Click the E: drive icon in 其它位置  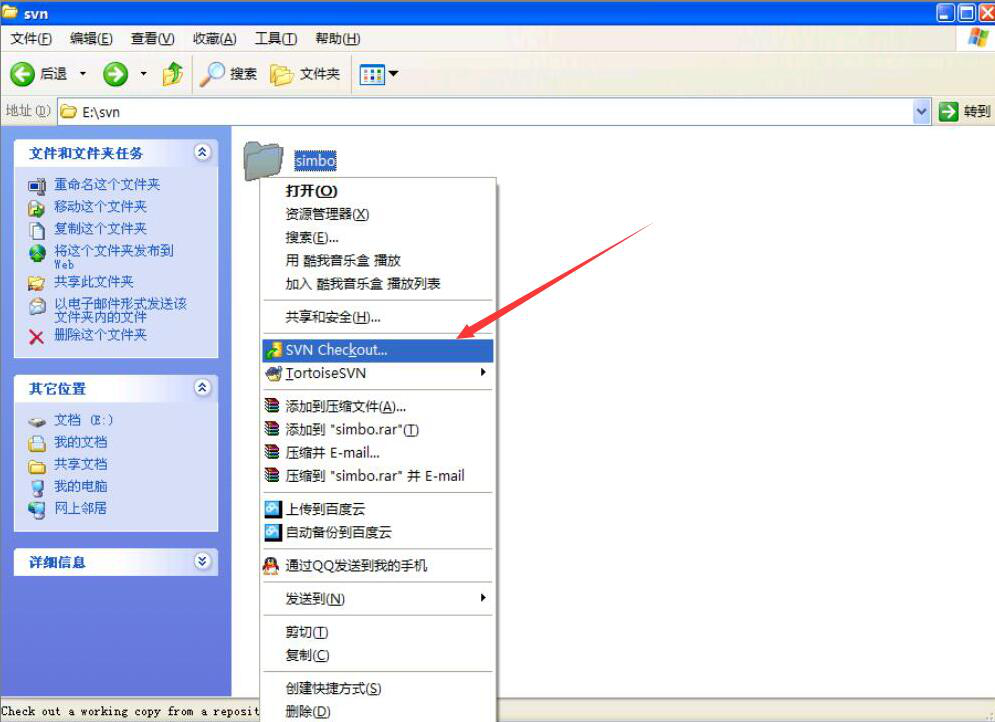coord(37,421)
